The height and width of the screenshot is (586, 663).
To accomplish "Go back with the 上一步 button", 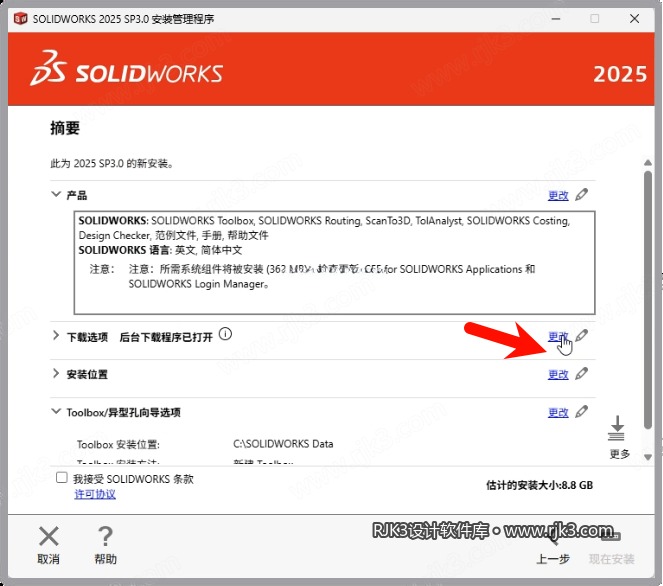I will [553, 548].
